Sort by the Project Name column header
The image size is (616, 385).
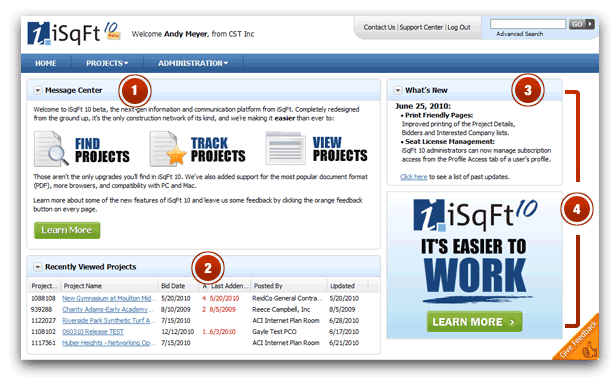pos(110,286)
